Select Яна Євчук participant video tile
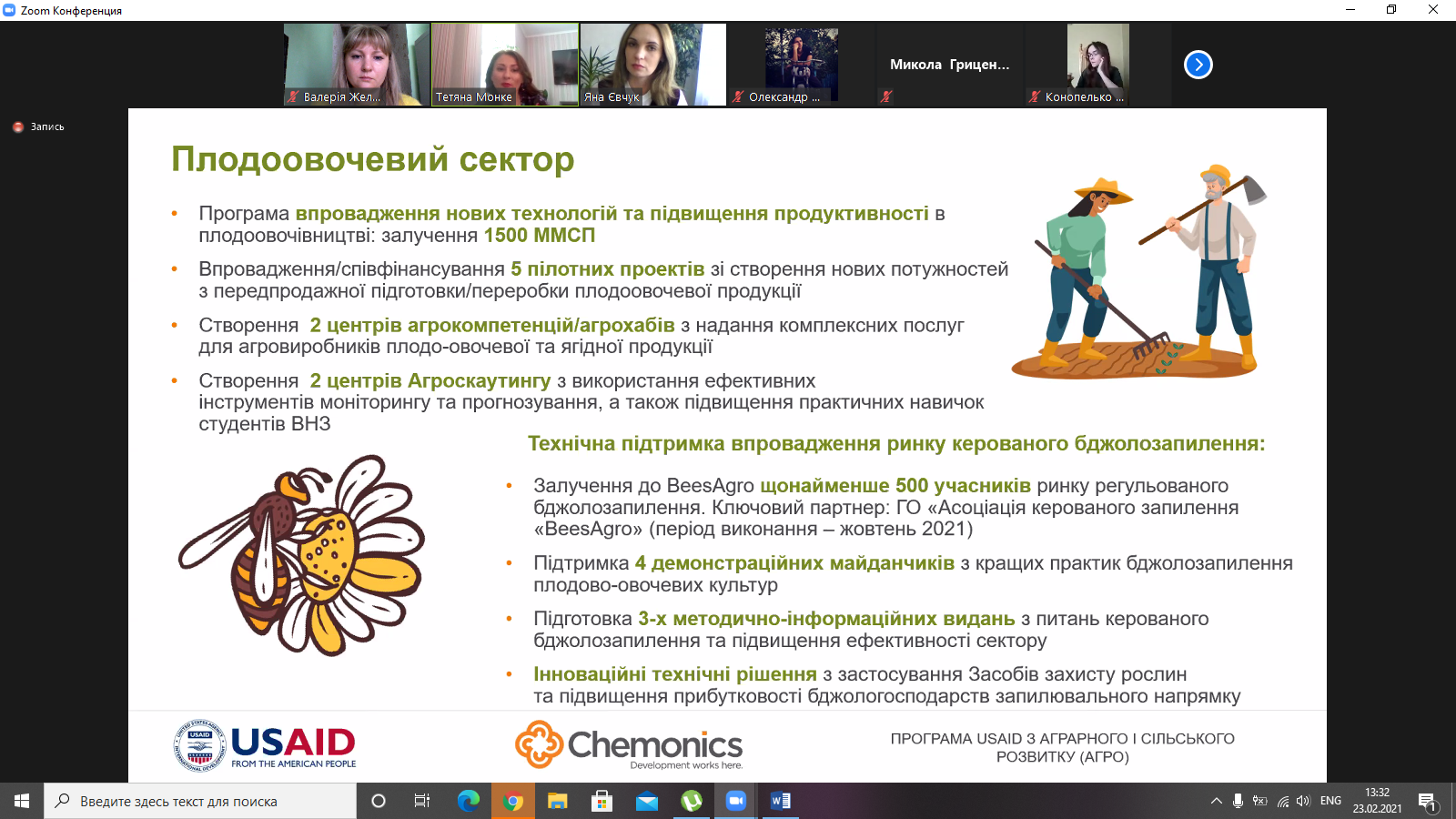 tap(653, 65)
